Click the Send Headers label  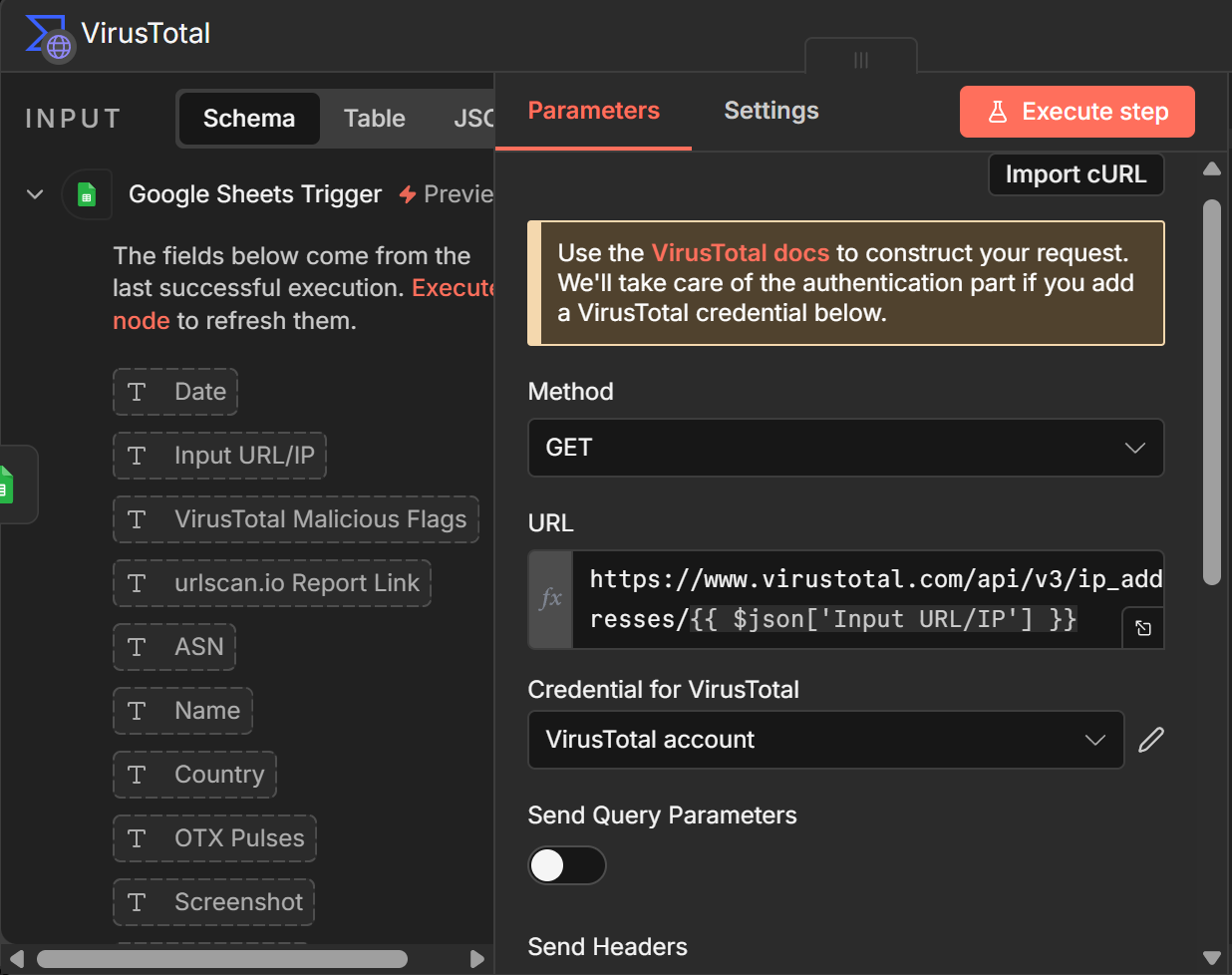[607, 947]
